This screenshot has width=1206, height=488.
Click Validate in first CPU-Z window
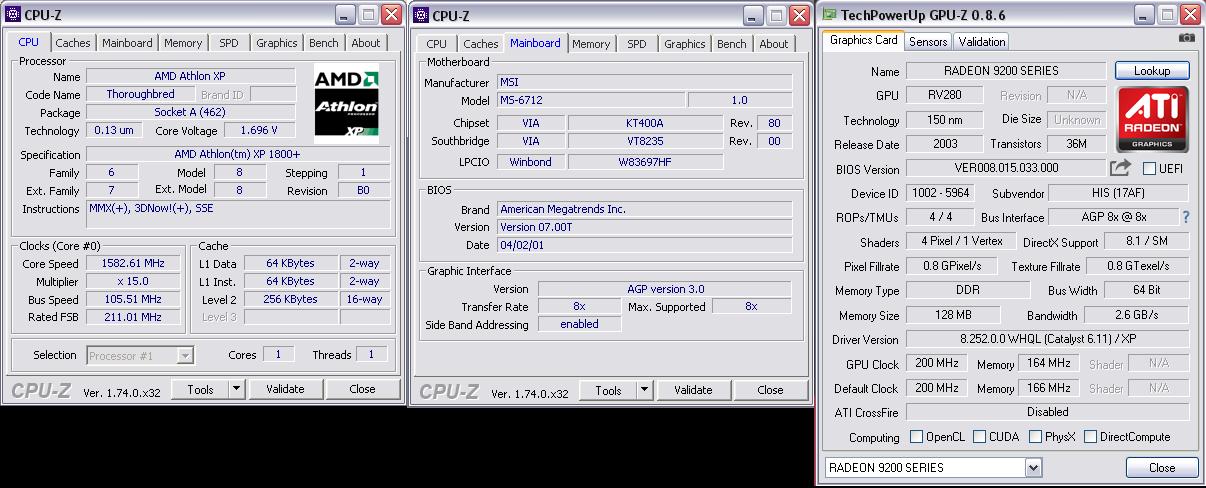pyautogui.click(x=285, y=389)
